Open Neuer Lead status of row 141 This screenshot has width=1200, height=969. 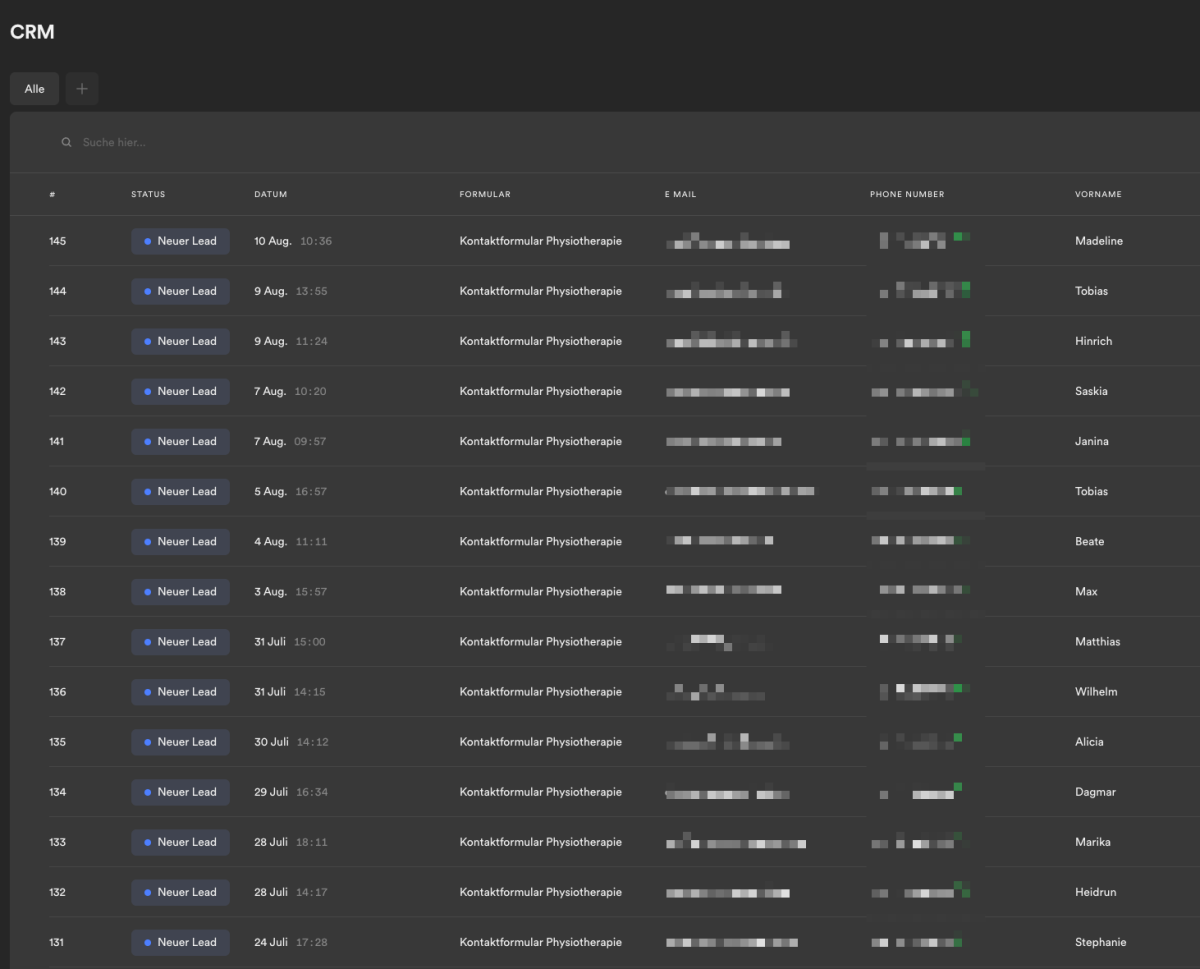pyautogui.click(x=180, y=441)
